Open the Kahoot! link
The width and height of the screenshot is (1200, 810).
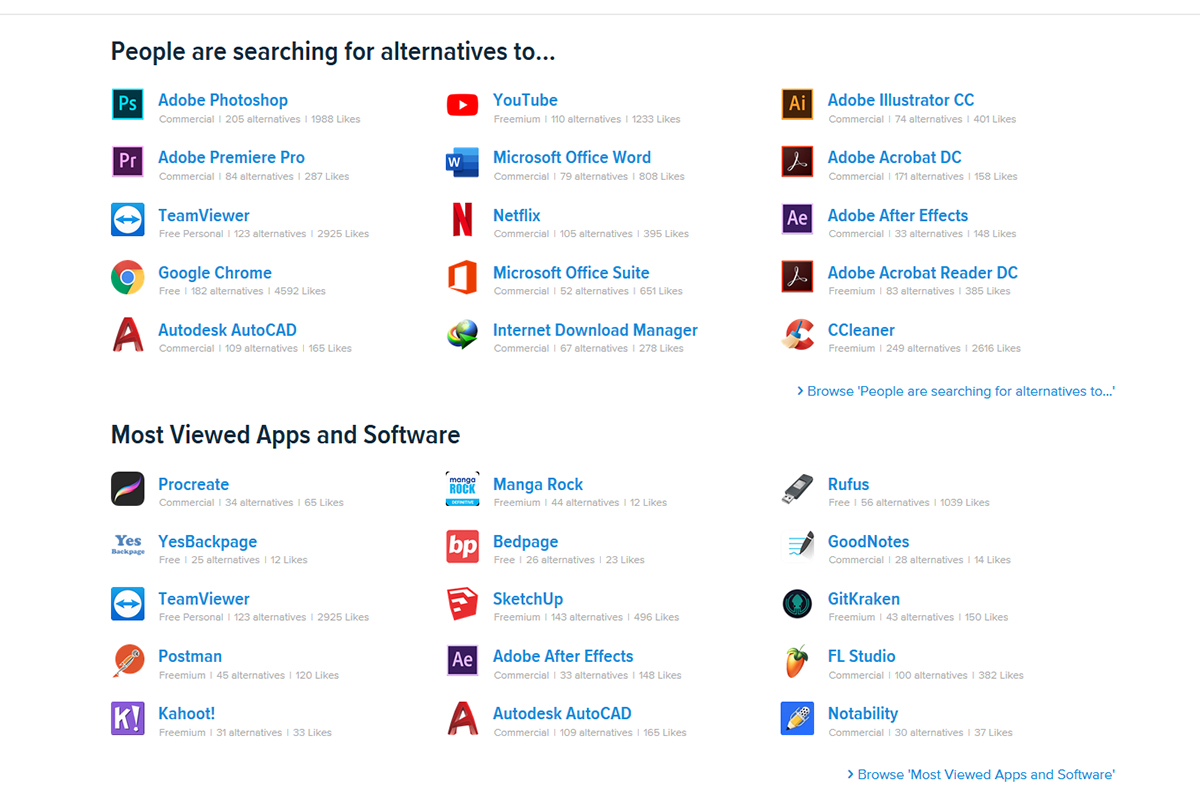tap(186, 714)
